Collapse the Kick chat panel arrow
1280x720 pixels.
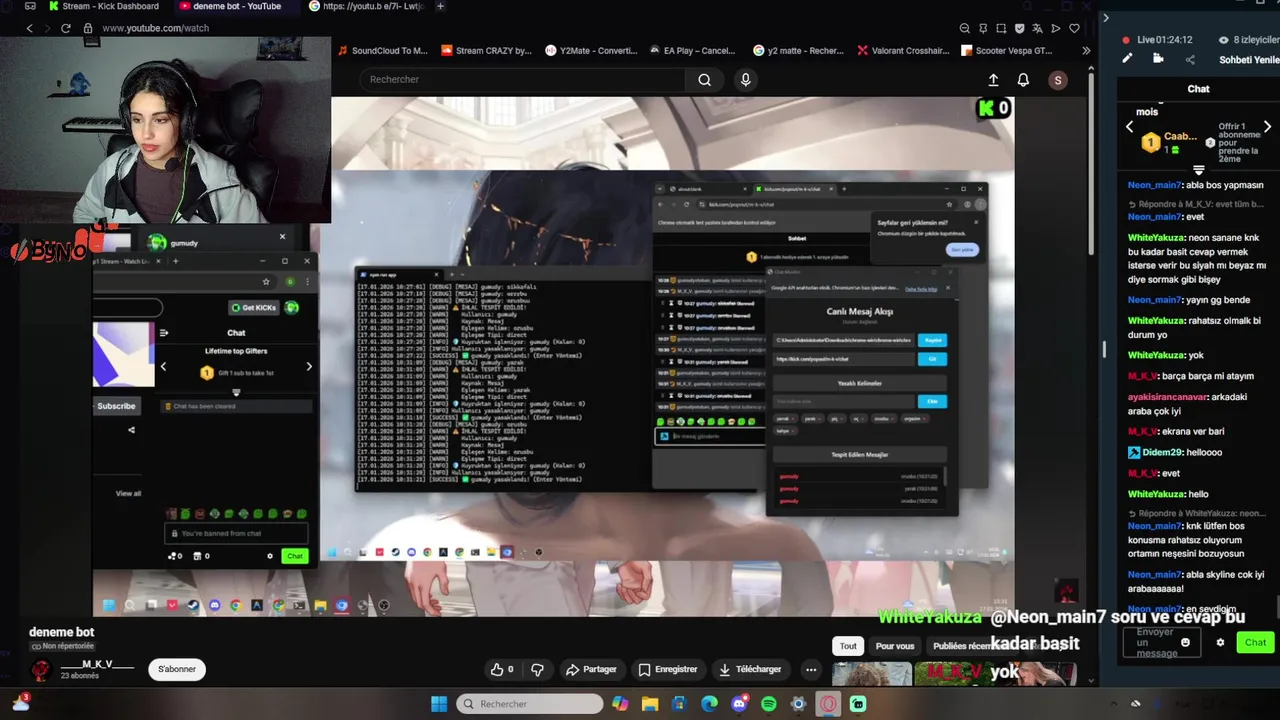pos(1105,17)
